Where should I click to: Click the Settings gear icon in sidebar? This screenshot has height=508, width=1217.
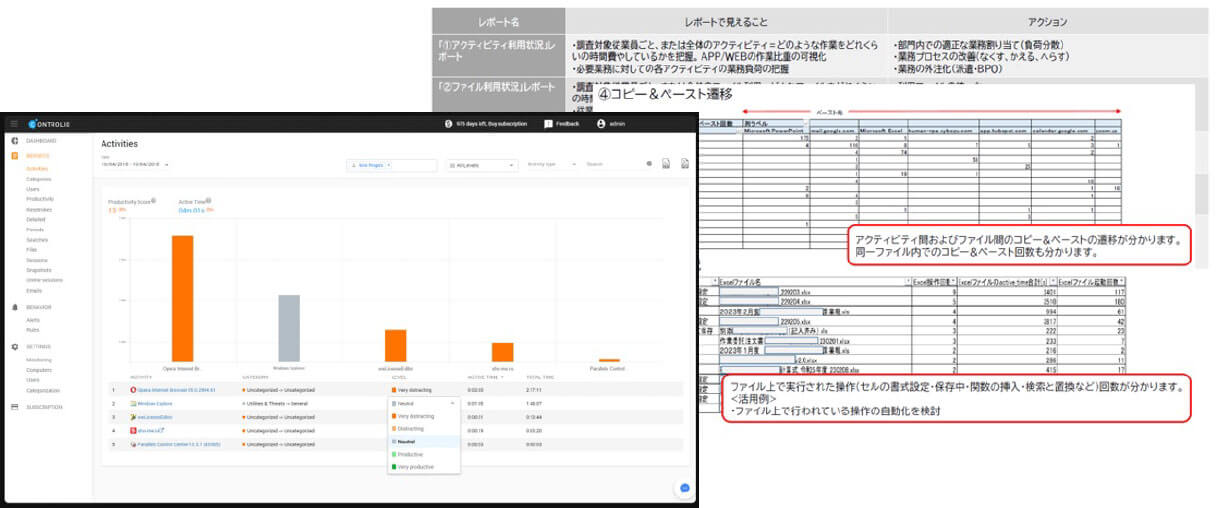coord(14,346)
